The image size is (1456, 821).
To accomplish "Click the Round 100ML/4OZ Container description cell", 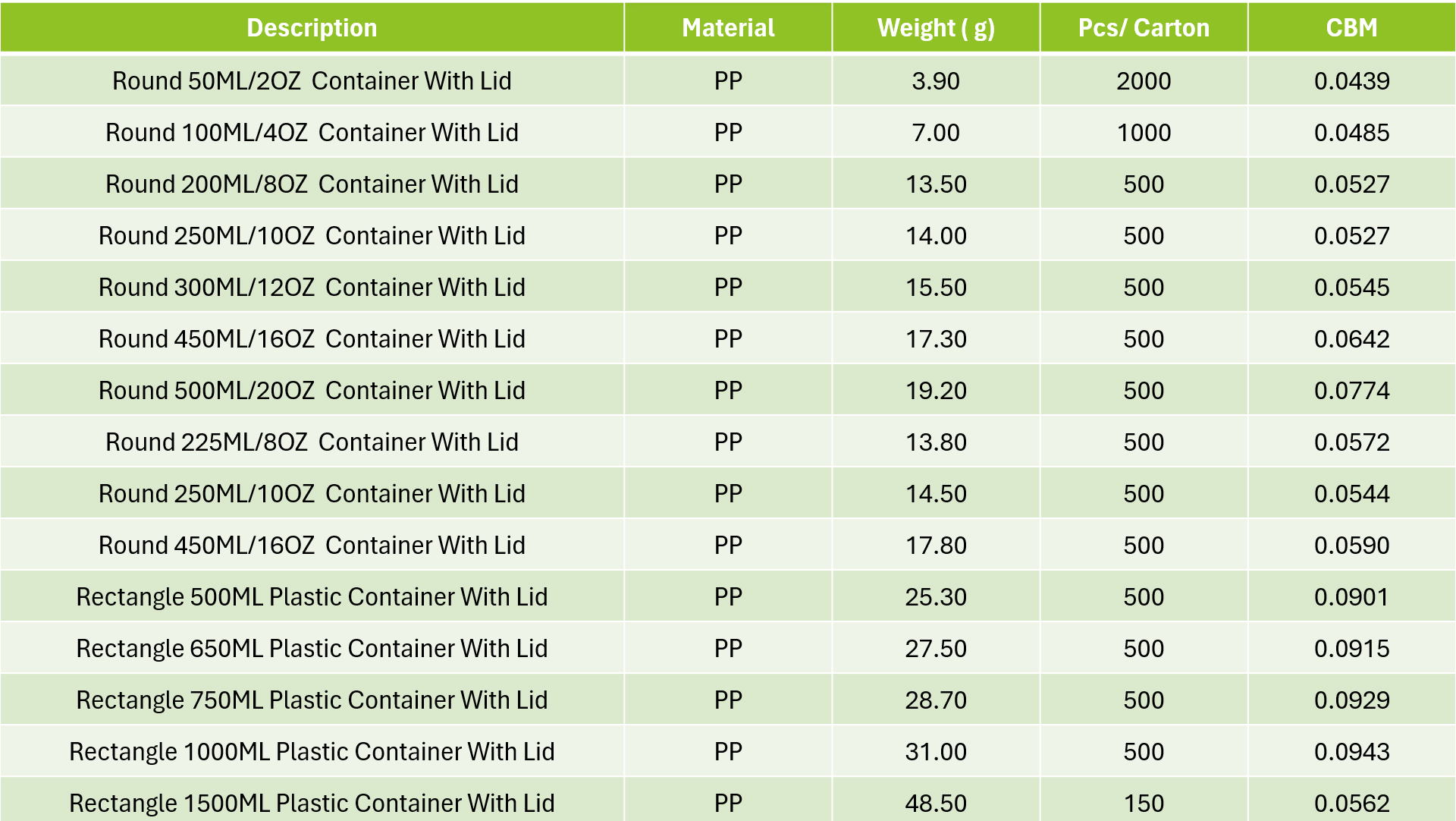I will tap(312, 132).
